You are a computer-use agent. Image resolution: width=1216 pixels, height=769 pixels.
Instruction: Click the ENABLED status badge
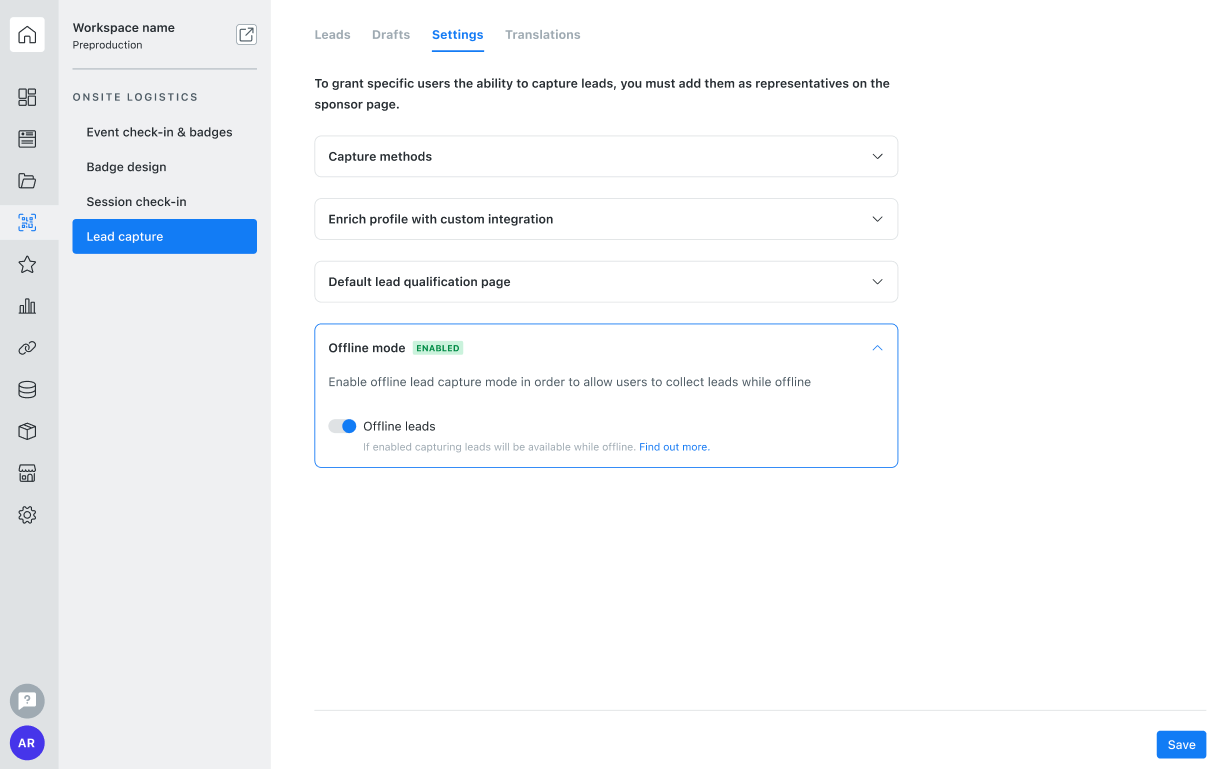(x=438, y=348)
